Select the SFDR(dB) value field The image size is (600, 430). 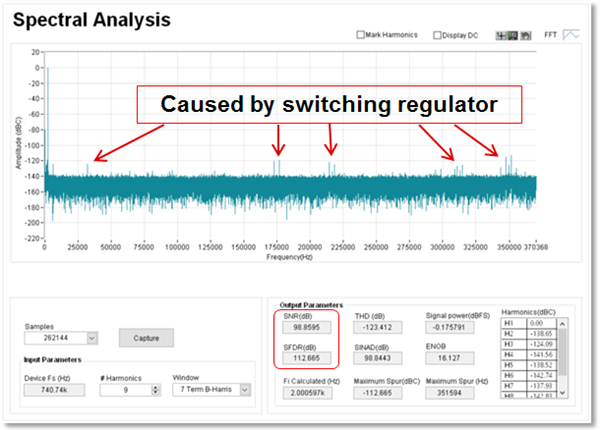[303, 358]
